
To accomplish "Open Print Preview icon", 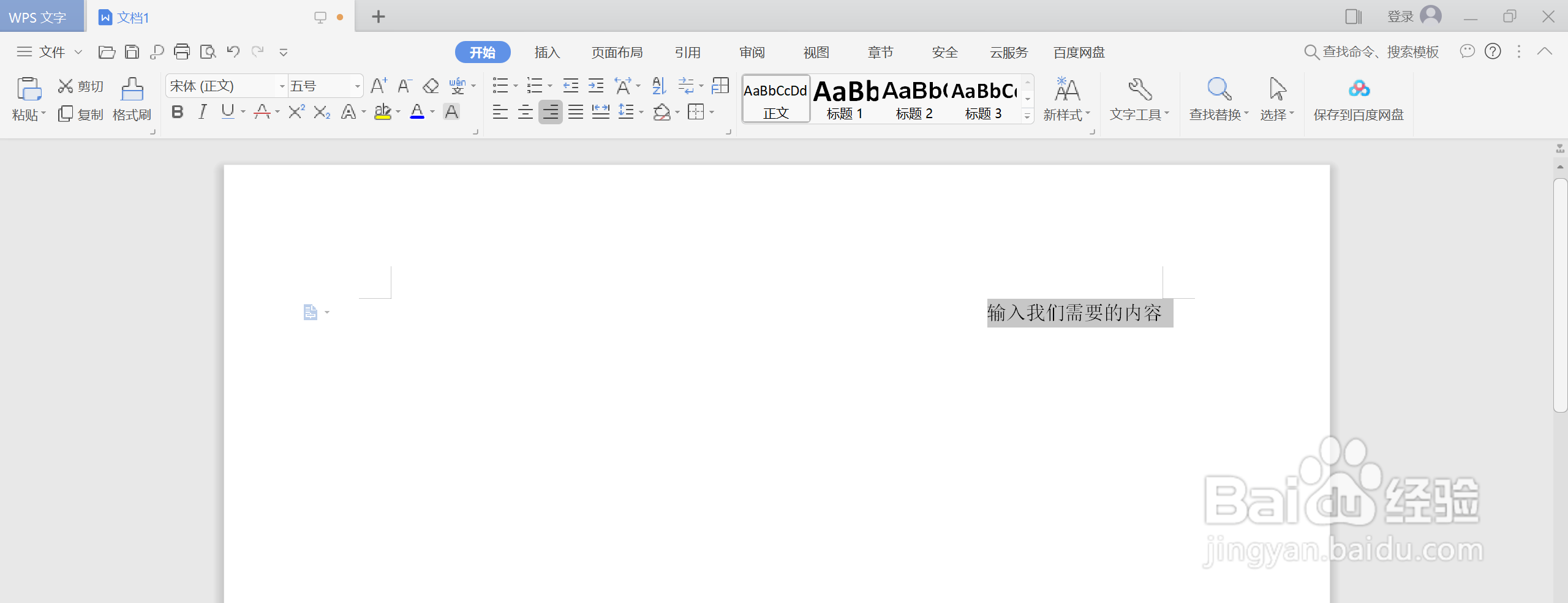I will click(x=208, y=52).
